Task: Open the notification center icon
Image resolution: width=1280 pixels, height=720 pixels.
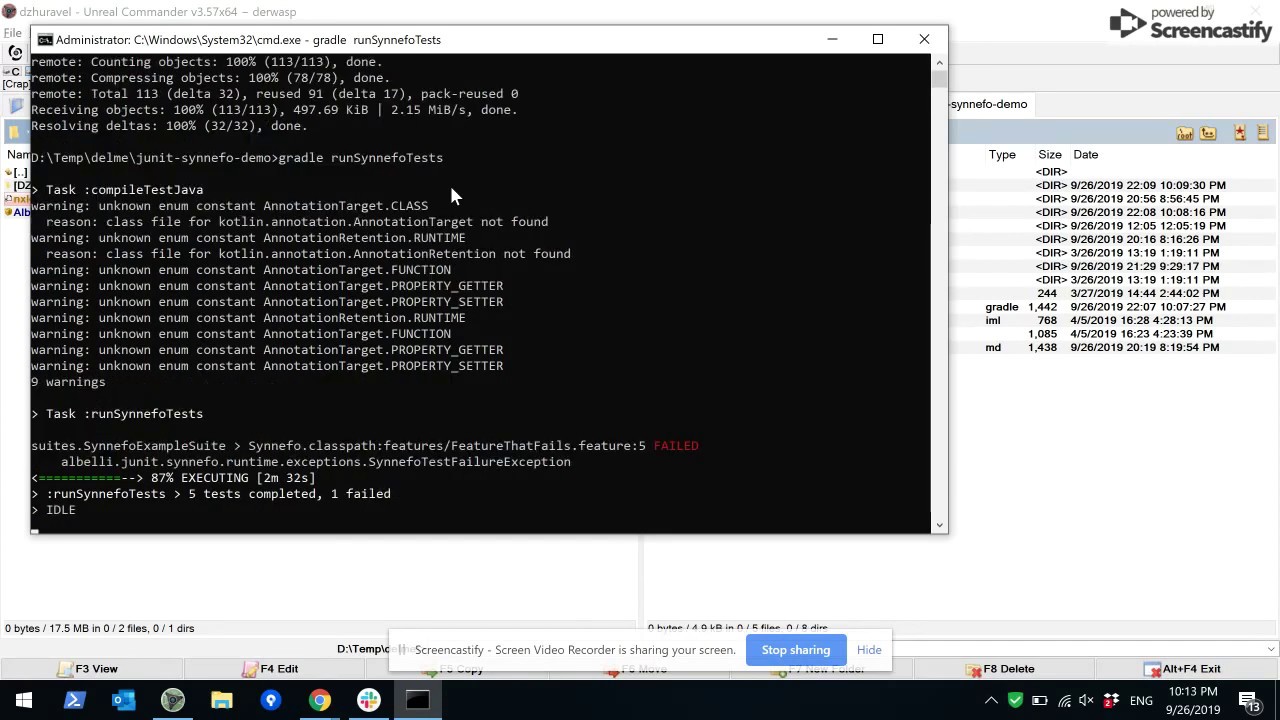Action: coord(1249,700)
